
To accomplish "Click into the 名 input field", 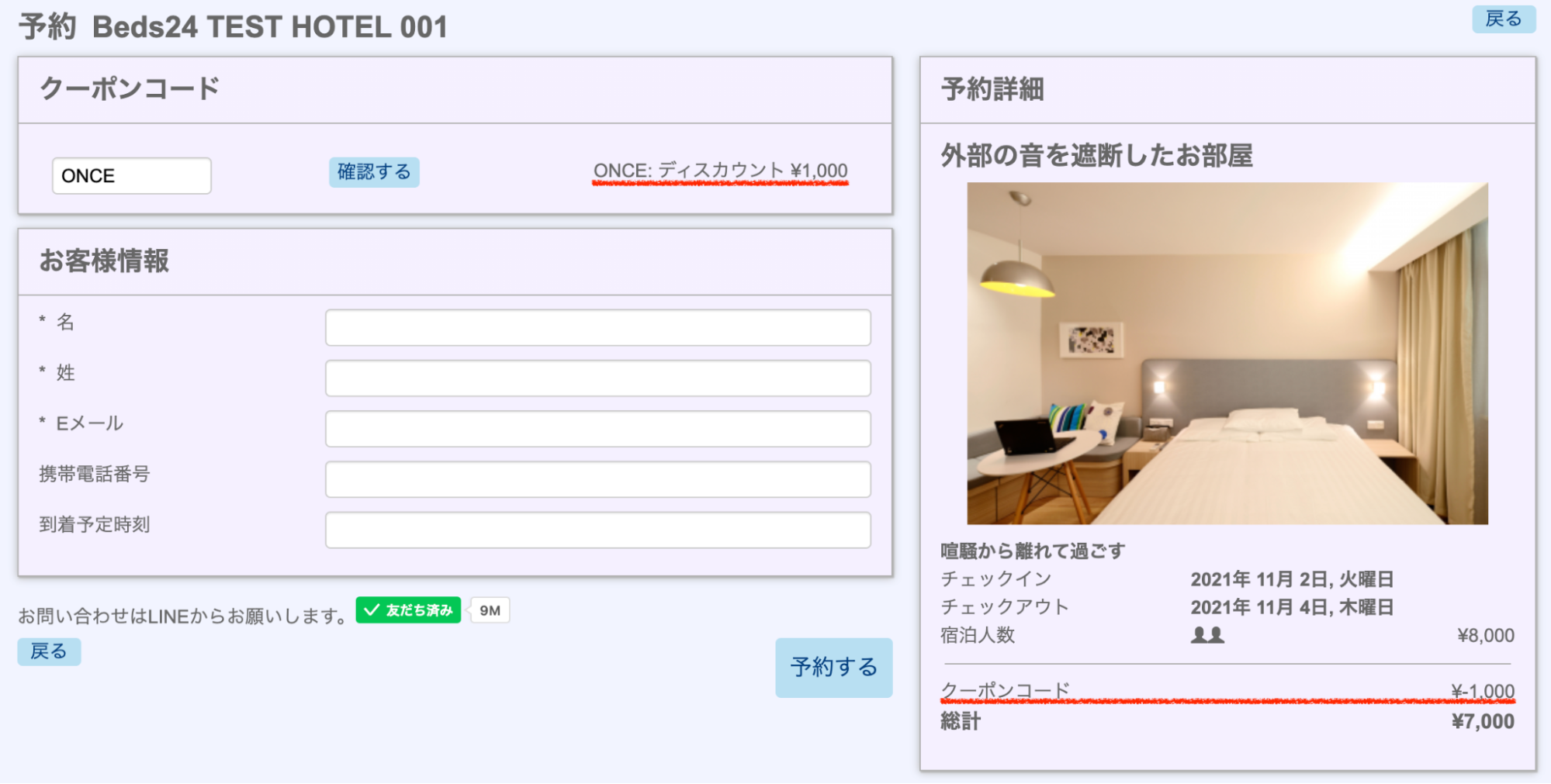I will coord(597,327).
